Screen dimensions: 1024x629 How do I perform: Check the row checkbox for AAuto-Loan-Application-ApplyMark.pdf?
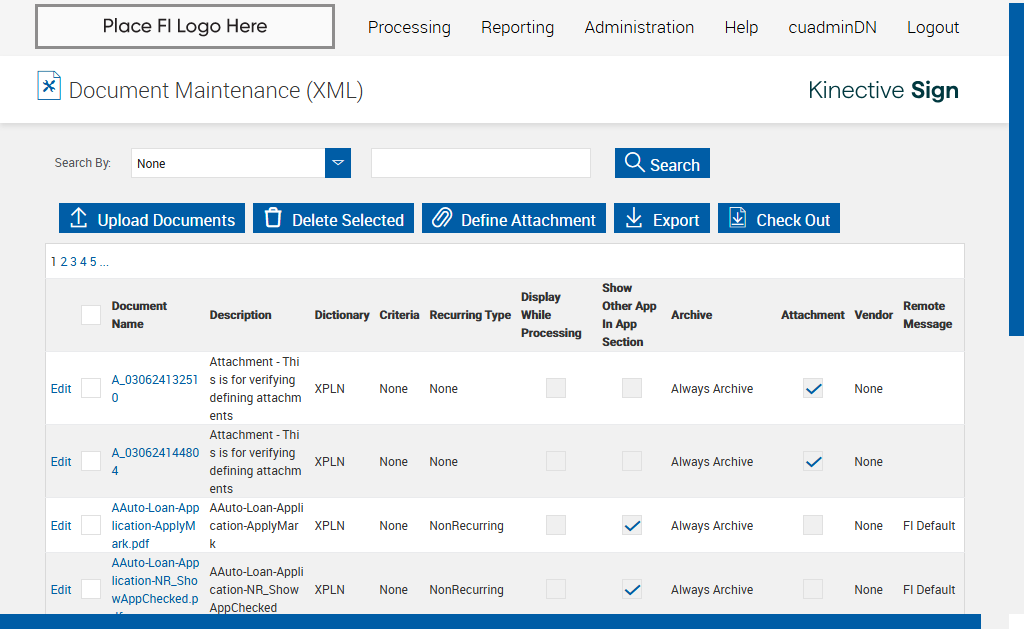(91, 525)
